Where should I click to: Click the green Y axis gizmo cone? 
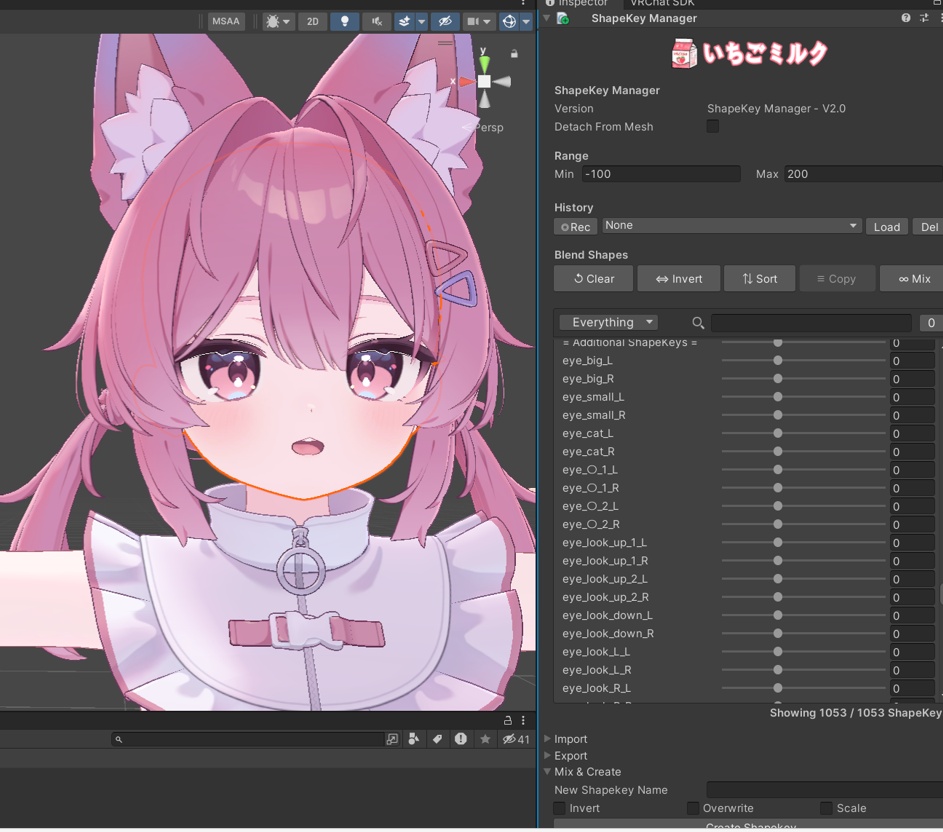point(484,63)
